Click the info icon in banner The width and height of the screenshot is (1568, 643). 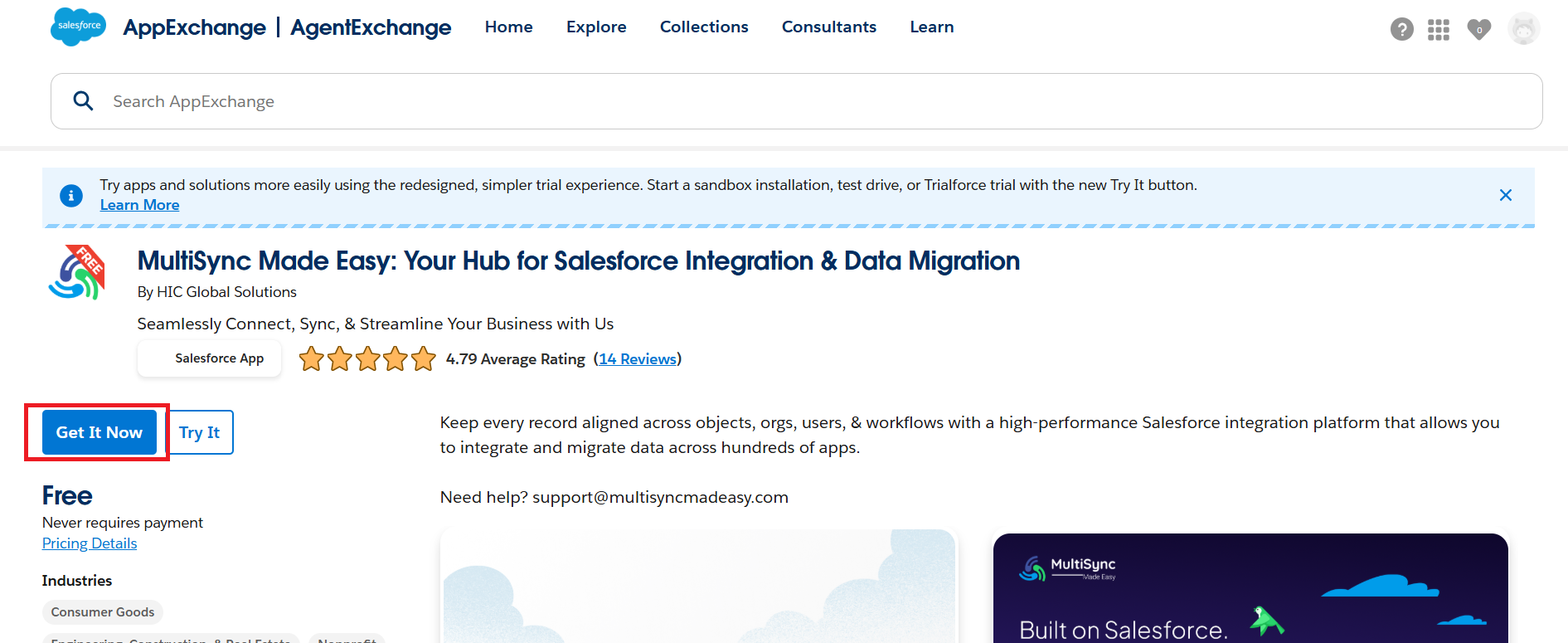tap(71, 196)
